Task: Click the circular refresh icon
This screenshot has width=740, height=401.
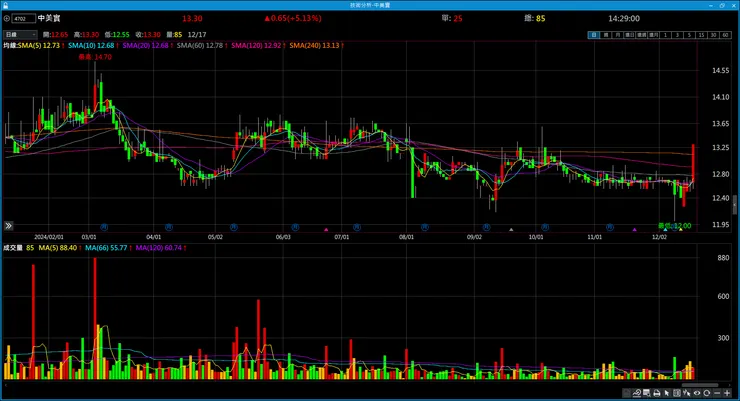Action: [x=706, y=393]
